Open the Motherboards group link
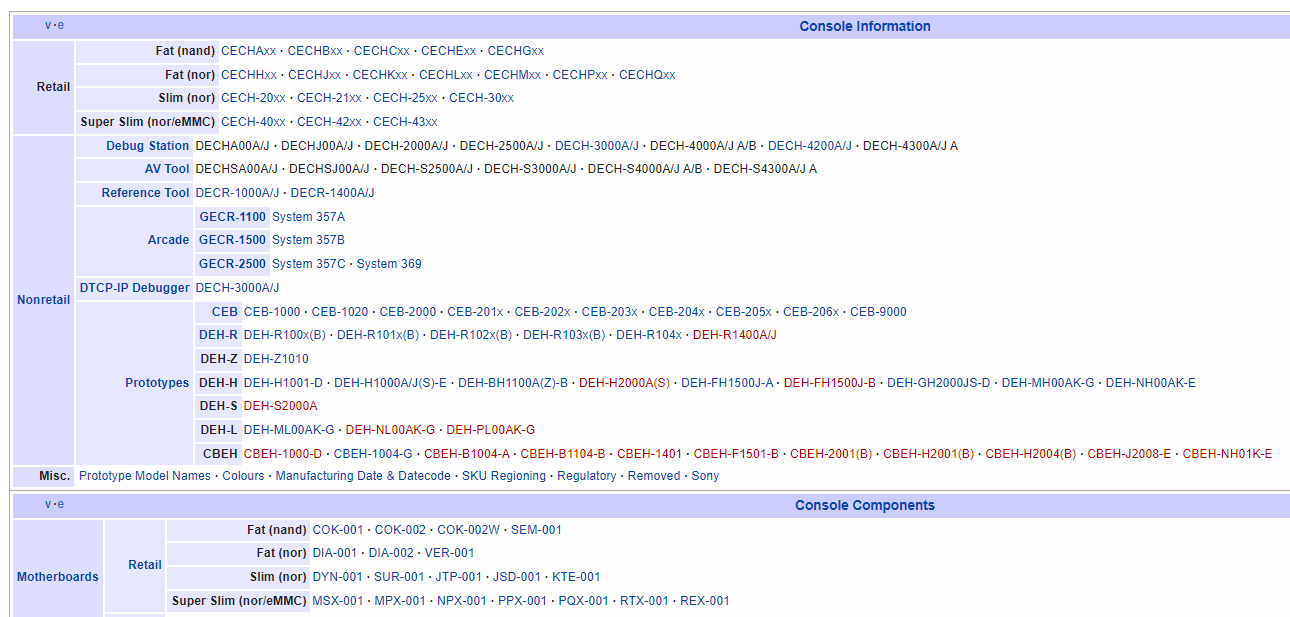This screenshot has height=617, width=1290. [x=58, y=577]
